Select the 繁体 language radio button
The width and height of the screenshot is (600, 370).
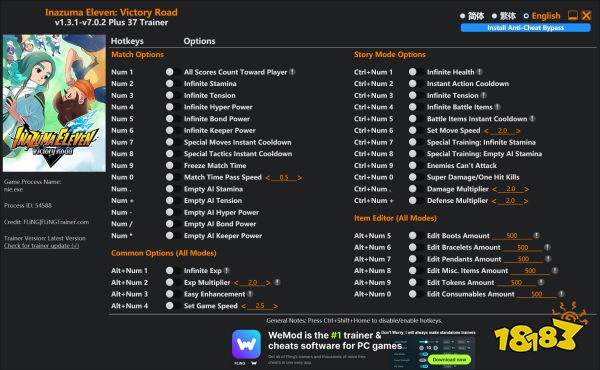494,16
